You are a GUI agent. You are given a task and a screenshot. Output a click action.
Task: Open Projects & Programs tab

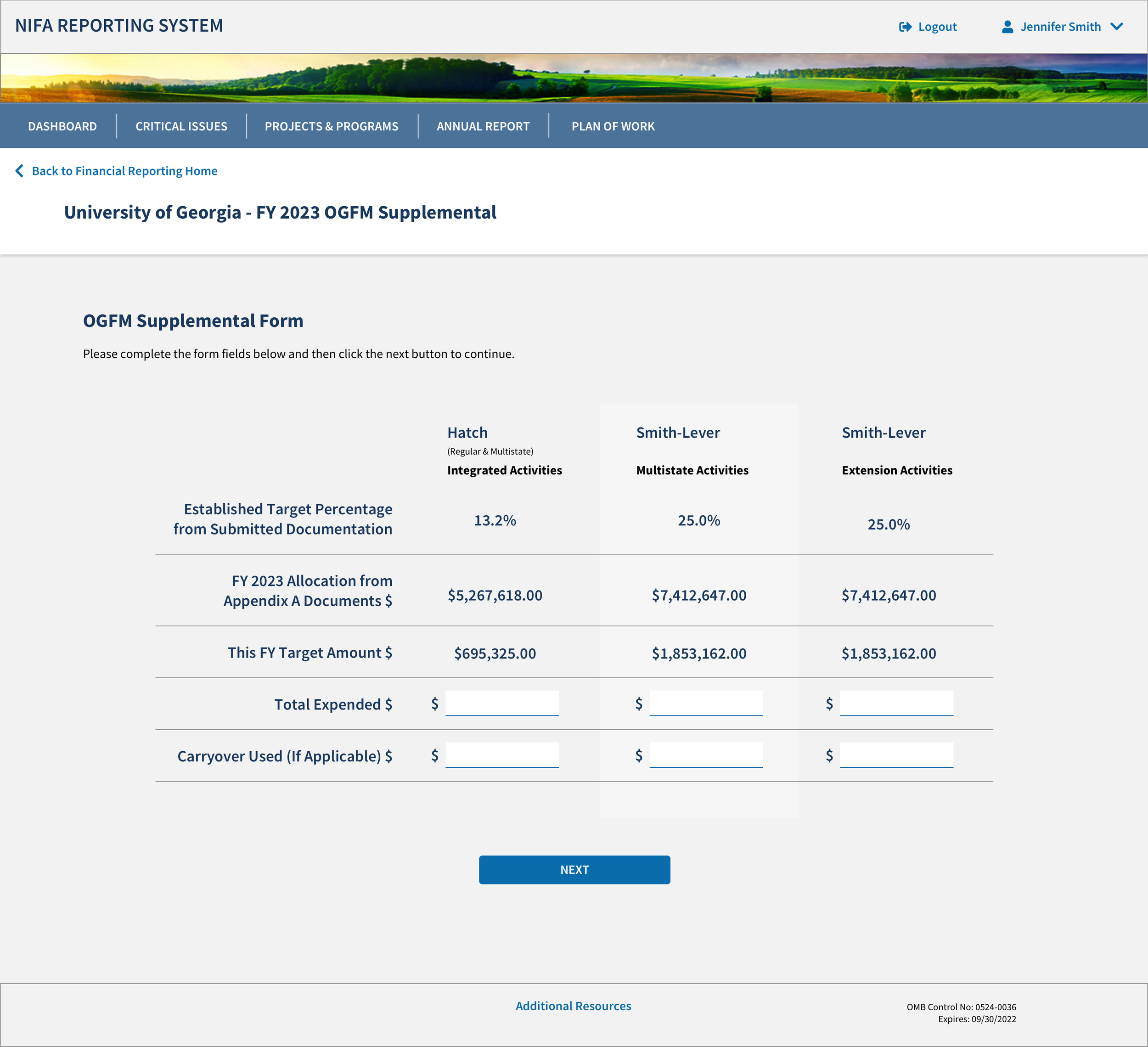tap(332, 126)
